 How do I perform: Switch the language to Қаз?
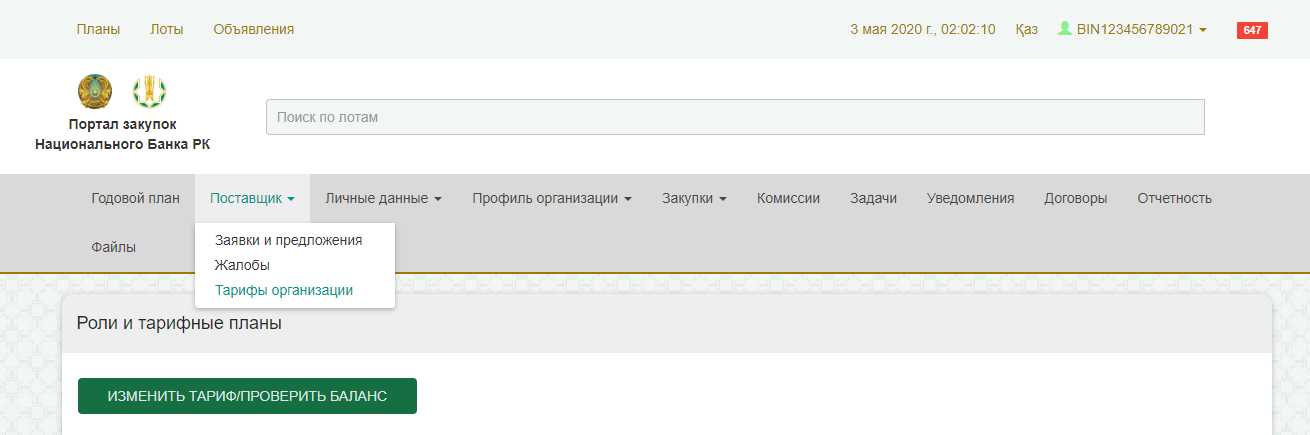click(1026, 29)
